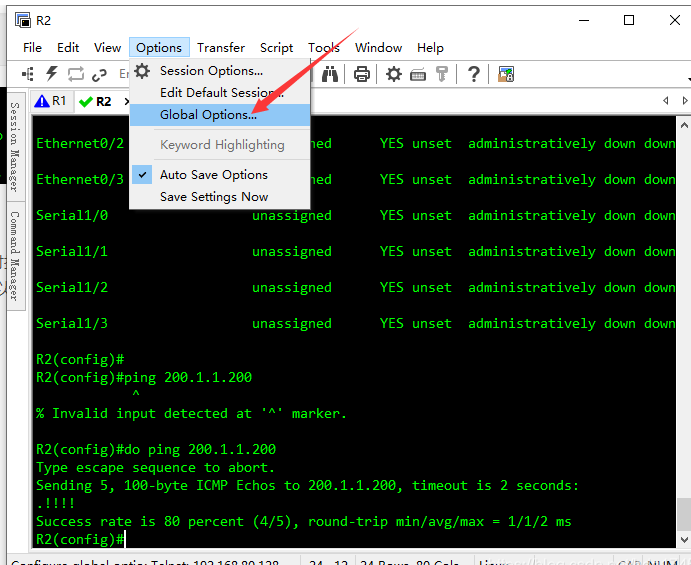The height and width of the screenshot is (565, 691).
Task: Click the terminal's vertical scrollbar
Action: (683, 330)
